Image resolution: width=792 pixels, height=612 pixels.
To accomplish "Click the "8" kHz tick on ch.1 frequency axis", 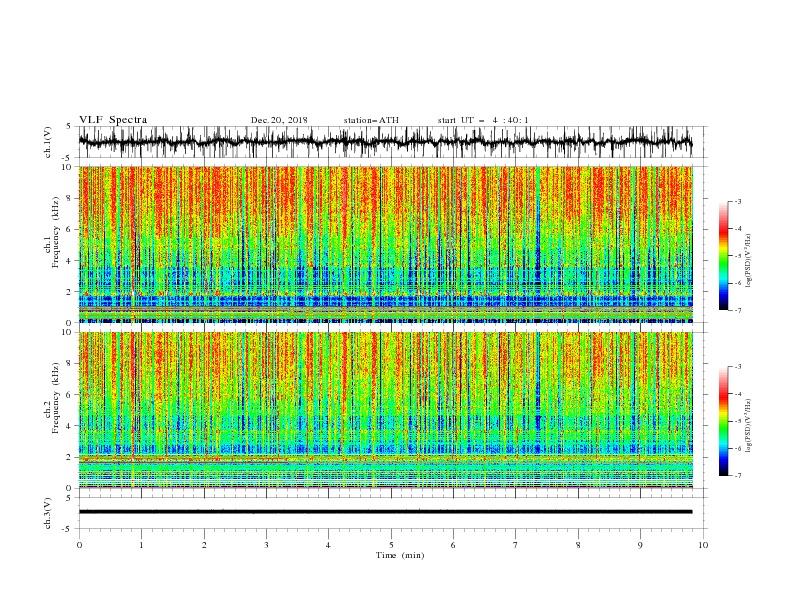I will pyautogui.click(x=70, y=198).
